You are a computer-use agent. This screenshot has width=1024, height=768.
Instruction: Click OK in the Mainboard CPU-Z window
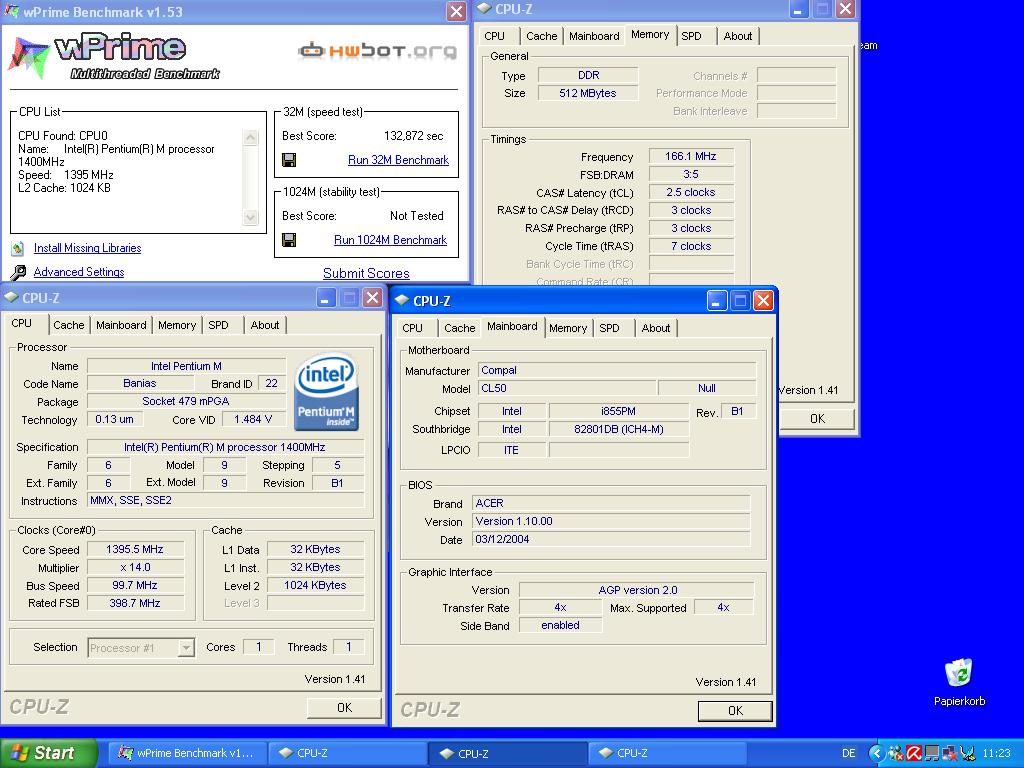click(x=735, y=711)
